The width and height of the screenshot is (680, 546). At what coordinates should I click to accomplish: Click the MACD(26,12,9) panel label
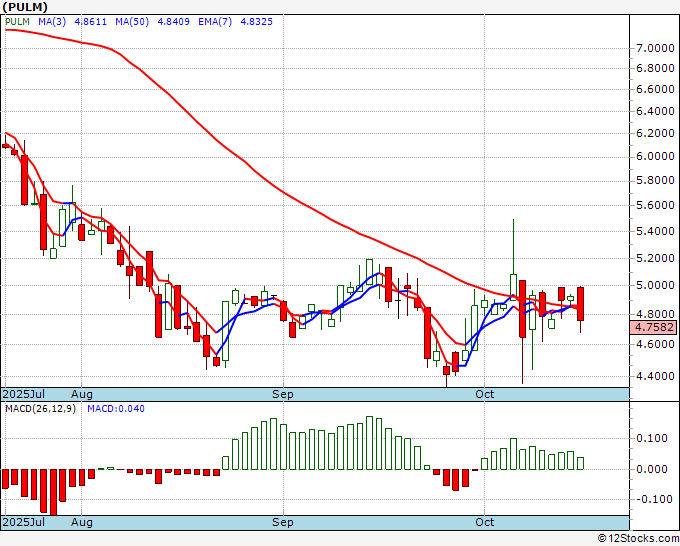40,409
